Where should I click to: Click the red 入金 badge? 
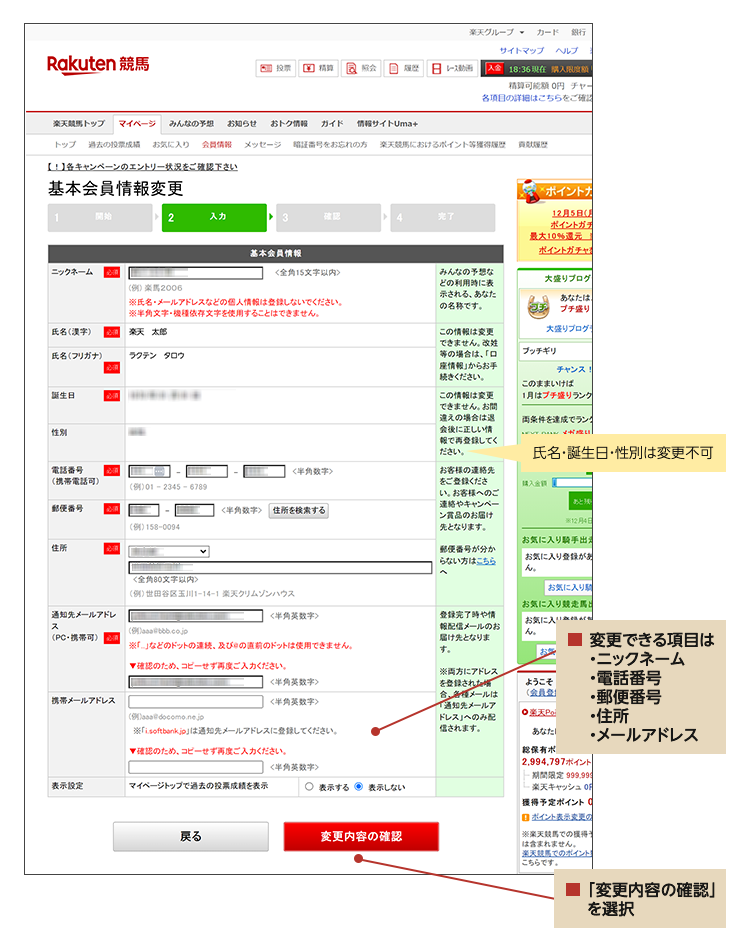click(494, 69)
